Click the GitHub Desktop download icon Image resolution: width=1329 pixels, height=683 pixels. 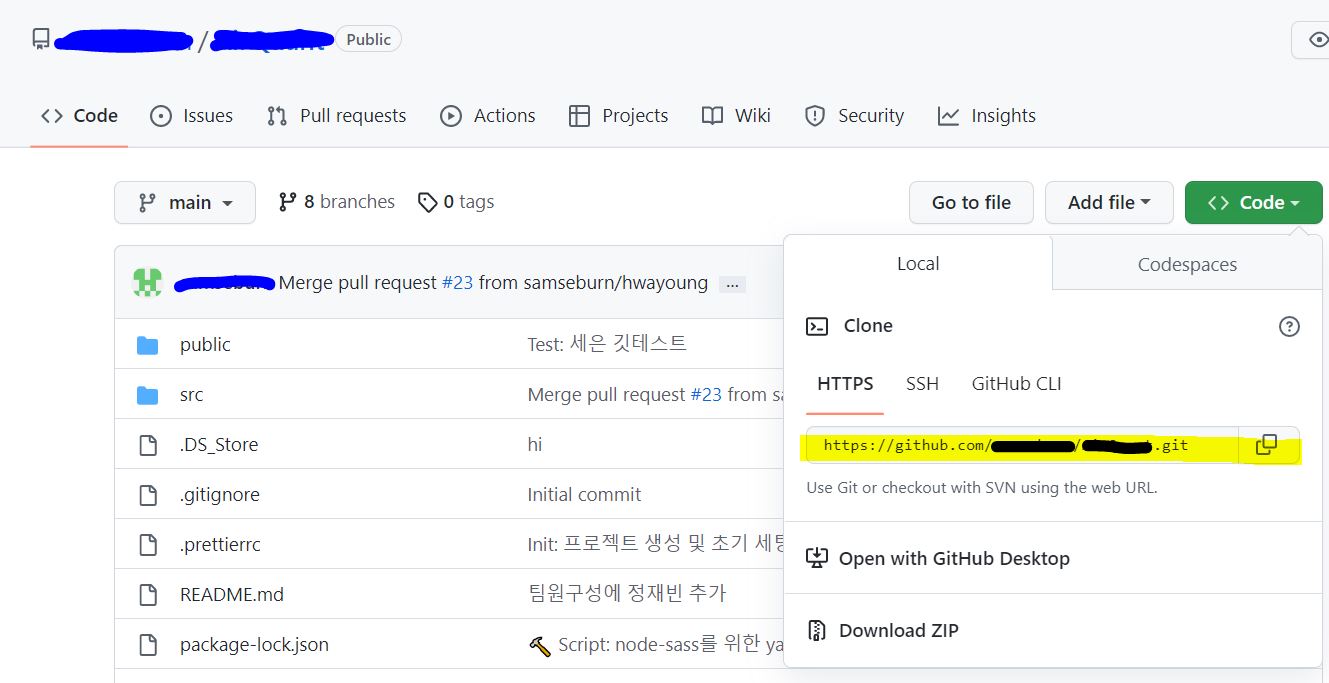click(x=817, y=558)
